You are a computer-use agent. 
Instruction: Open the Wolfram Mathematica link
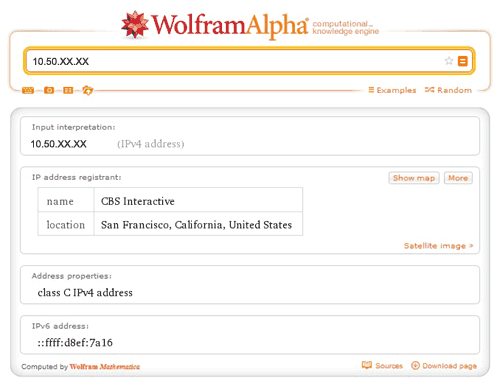tap(105, 367)
